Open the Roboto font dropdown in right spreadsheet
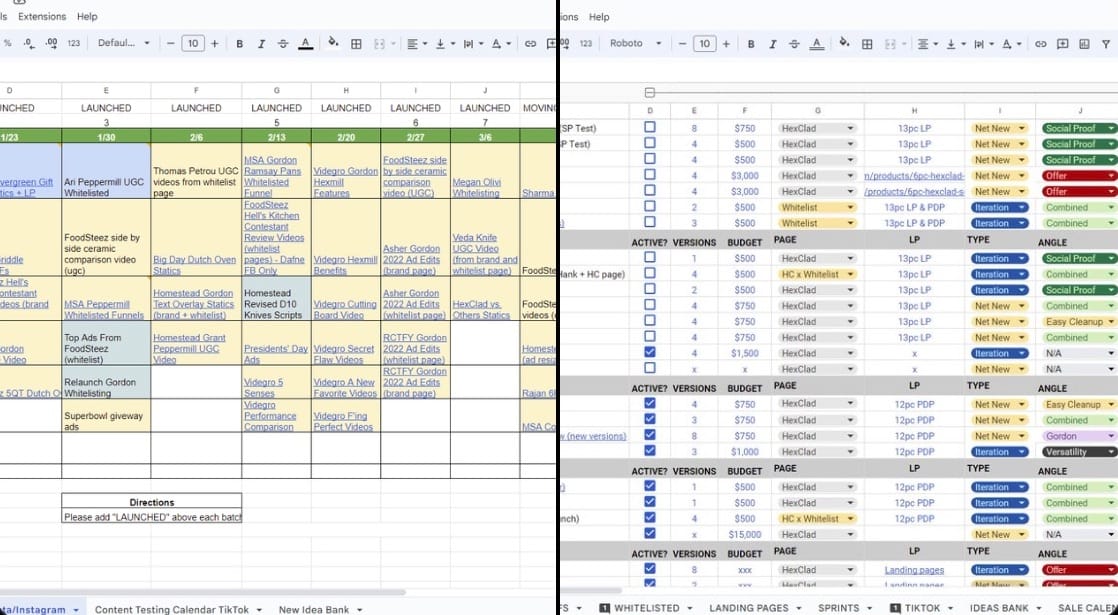Screen dimensions: 1118x615 pyautogui.click(x=635, y=43)
